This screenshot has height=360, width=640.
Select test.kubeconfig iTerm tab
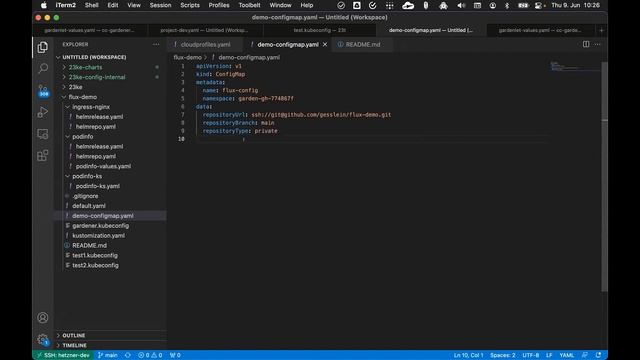click(320, 30)
